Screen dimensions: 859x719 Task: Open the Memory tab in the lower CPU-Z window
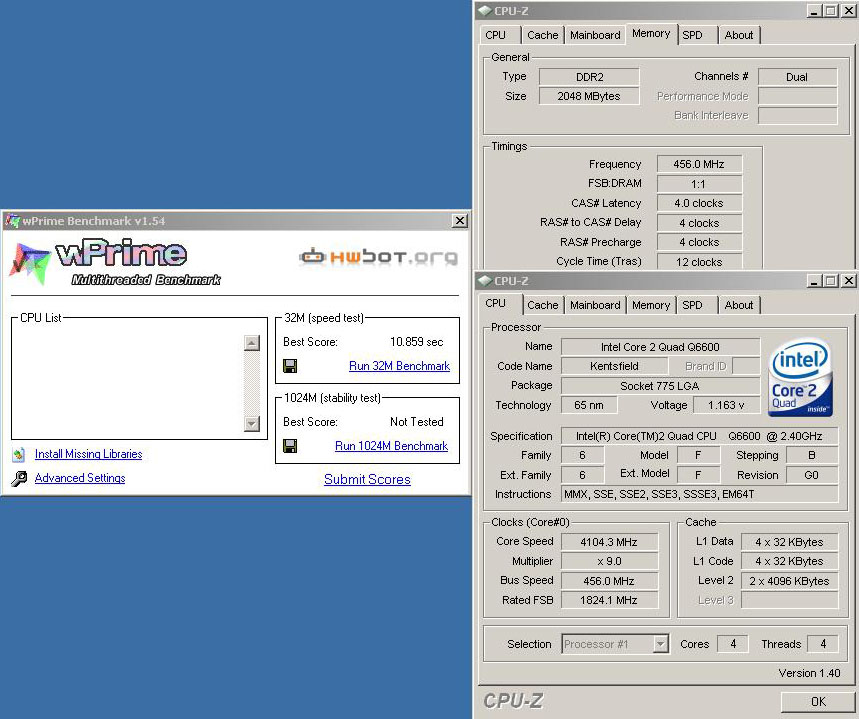pos(651,305)
